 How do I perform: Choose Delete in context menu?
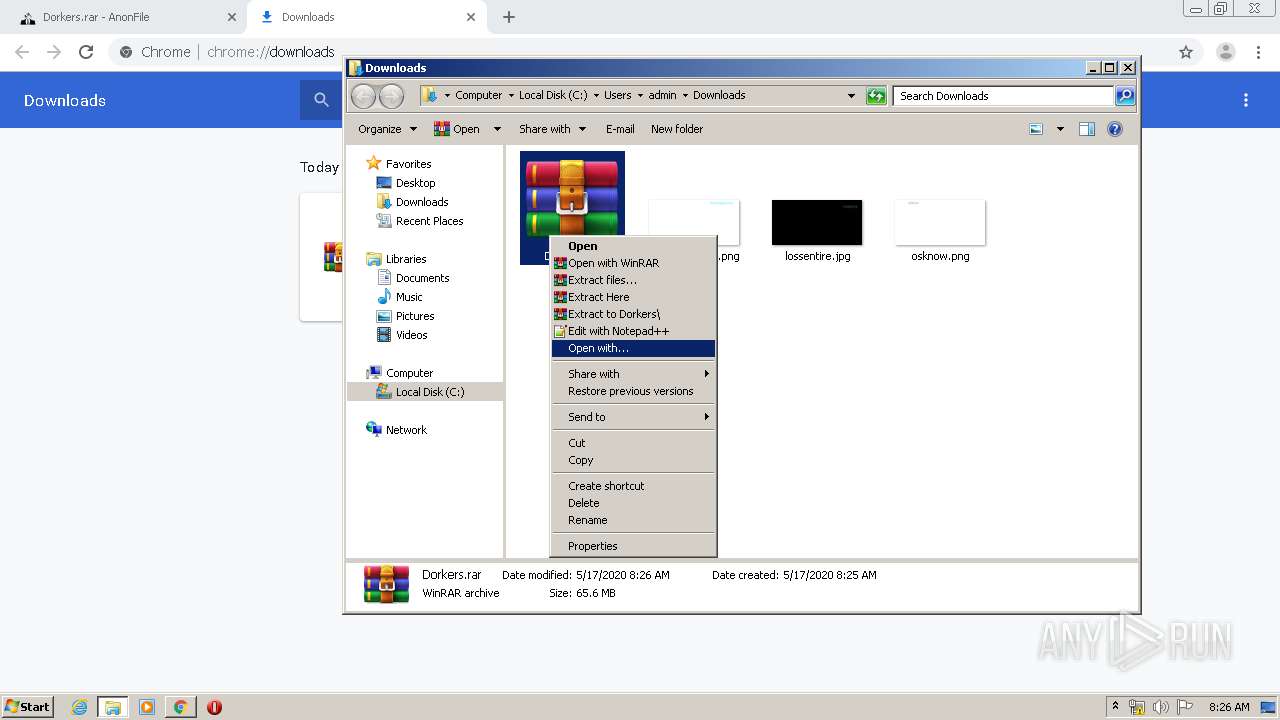pyautogui.click(x=633, y=503)
